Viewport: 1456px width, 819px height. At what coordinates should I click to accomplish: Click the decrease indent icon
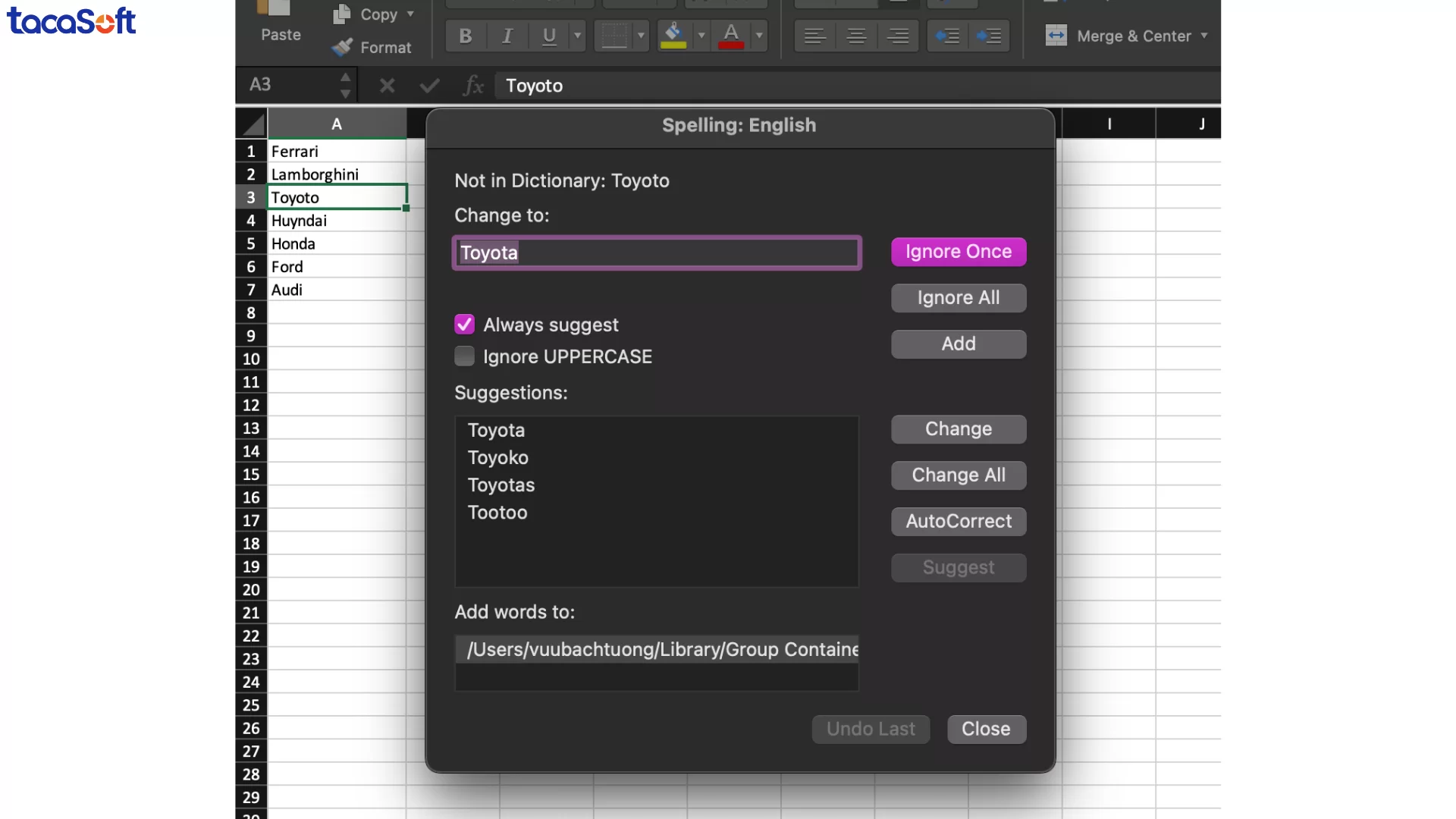(x=948, y=36)
